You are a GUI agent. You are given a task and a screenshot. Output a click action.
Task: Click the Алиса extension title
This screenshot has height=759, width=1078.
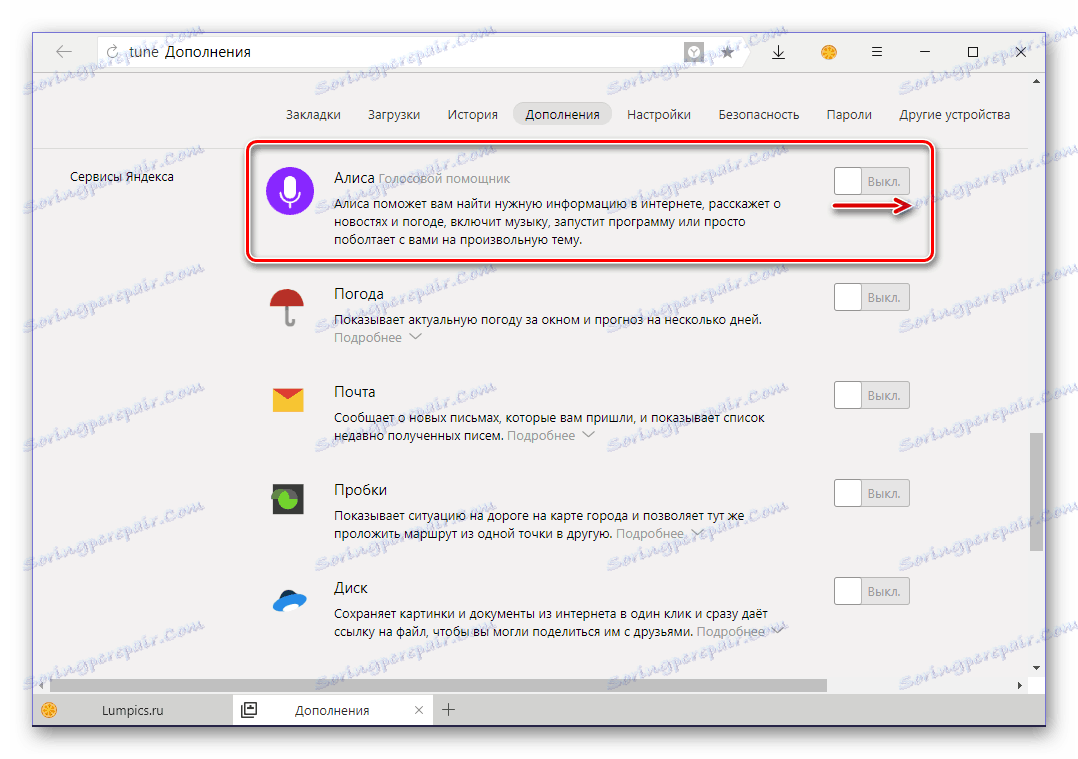click(354, 178)
